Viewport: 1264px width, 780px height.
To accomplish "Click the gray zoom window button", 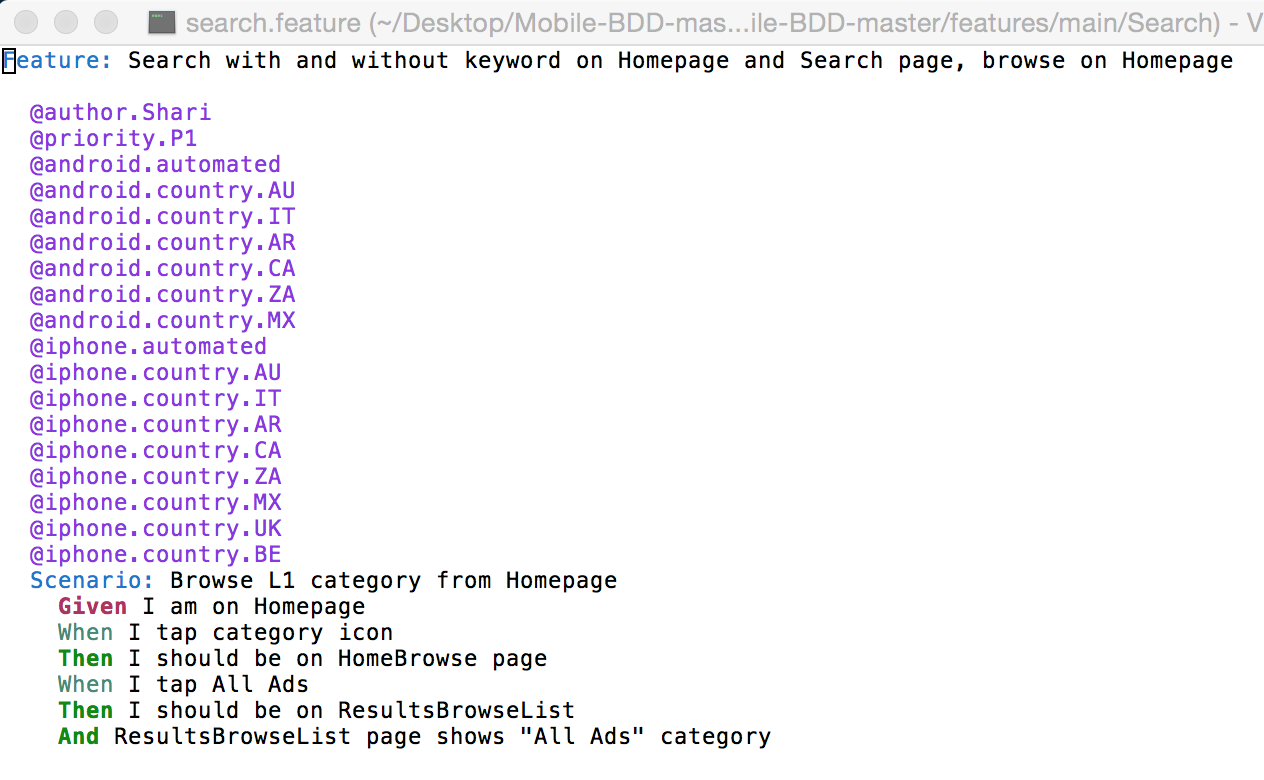I will (104, 21).
